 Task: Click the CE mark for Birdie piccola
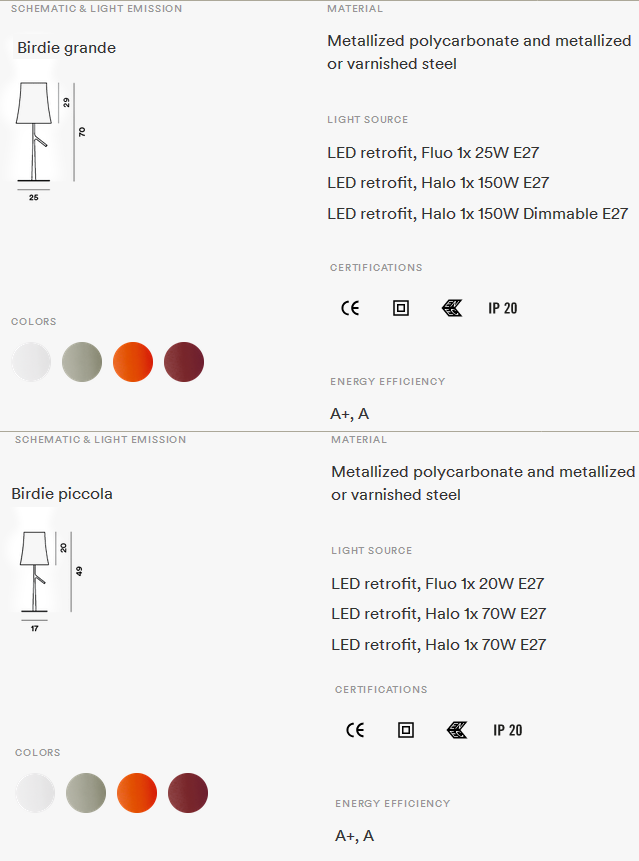pos(355,730)
